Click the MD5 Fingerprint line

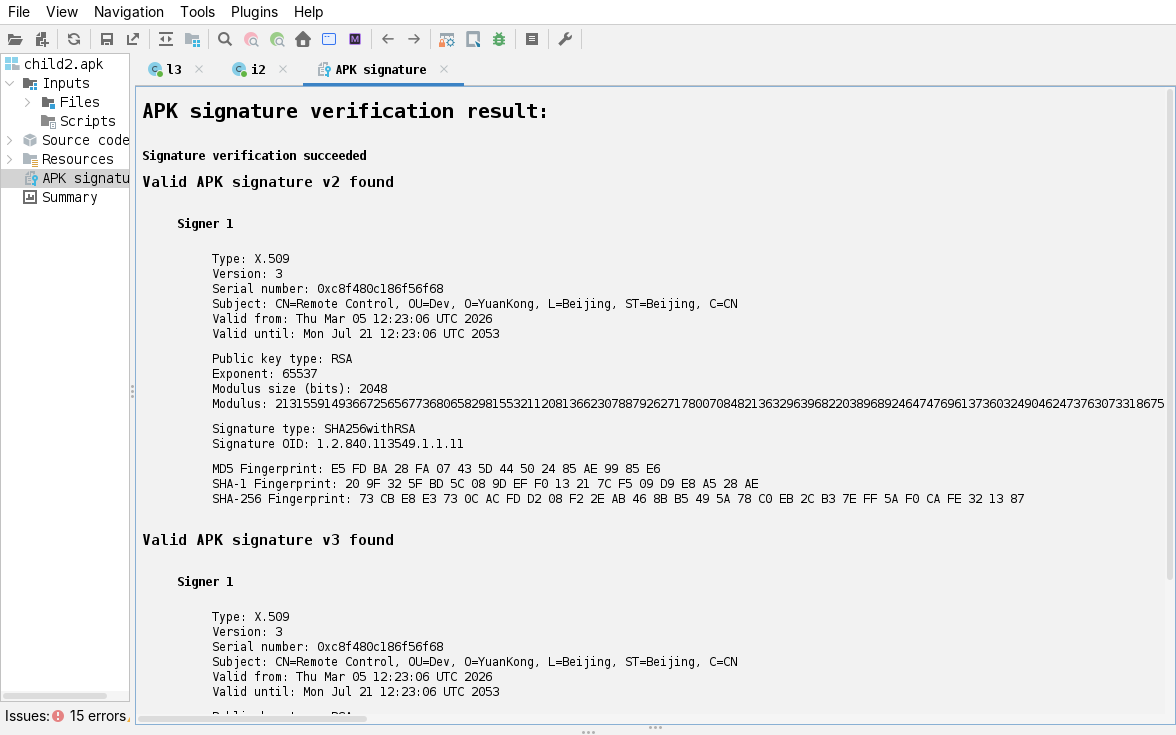pyautogui.click(x=436, y=469)
